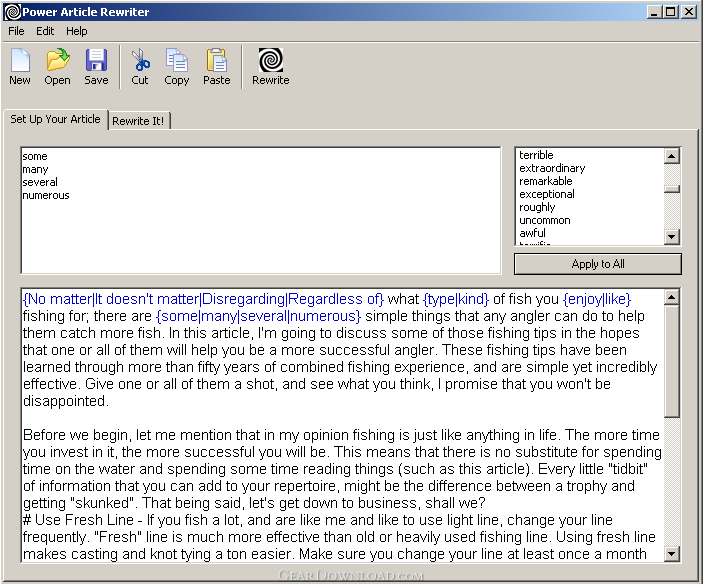Open the File menu

tap(16, 31)
